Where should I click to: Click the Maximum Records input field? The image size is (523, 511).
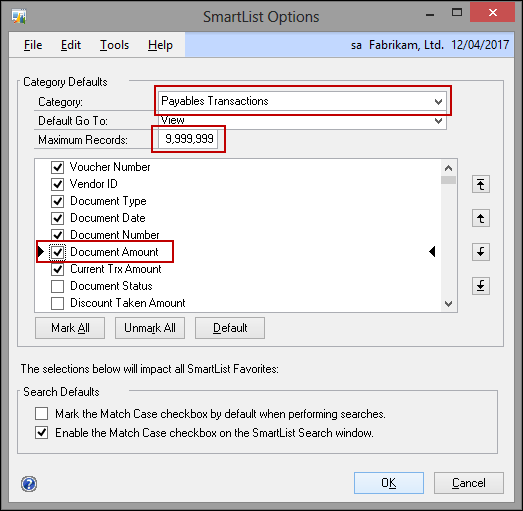point(188,139)
